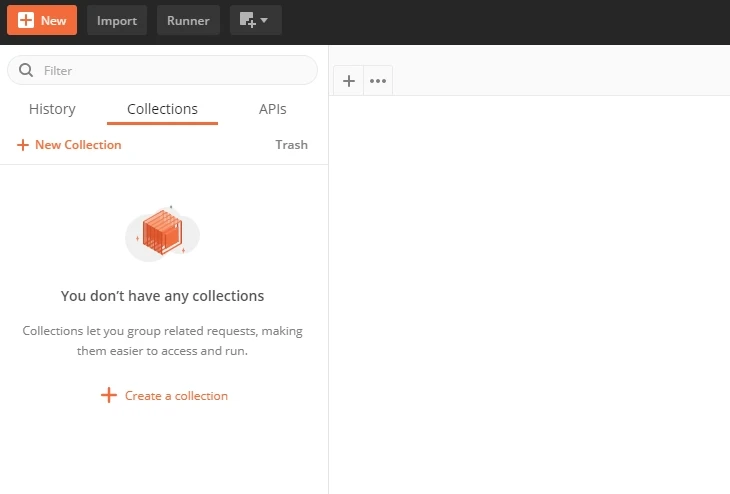Open the tab options ellipsis menu

tap(378, 81)
